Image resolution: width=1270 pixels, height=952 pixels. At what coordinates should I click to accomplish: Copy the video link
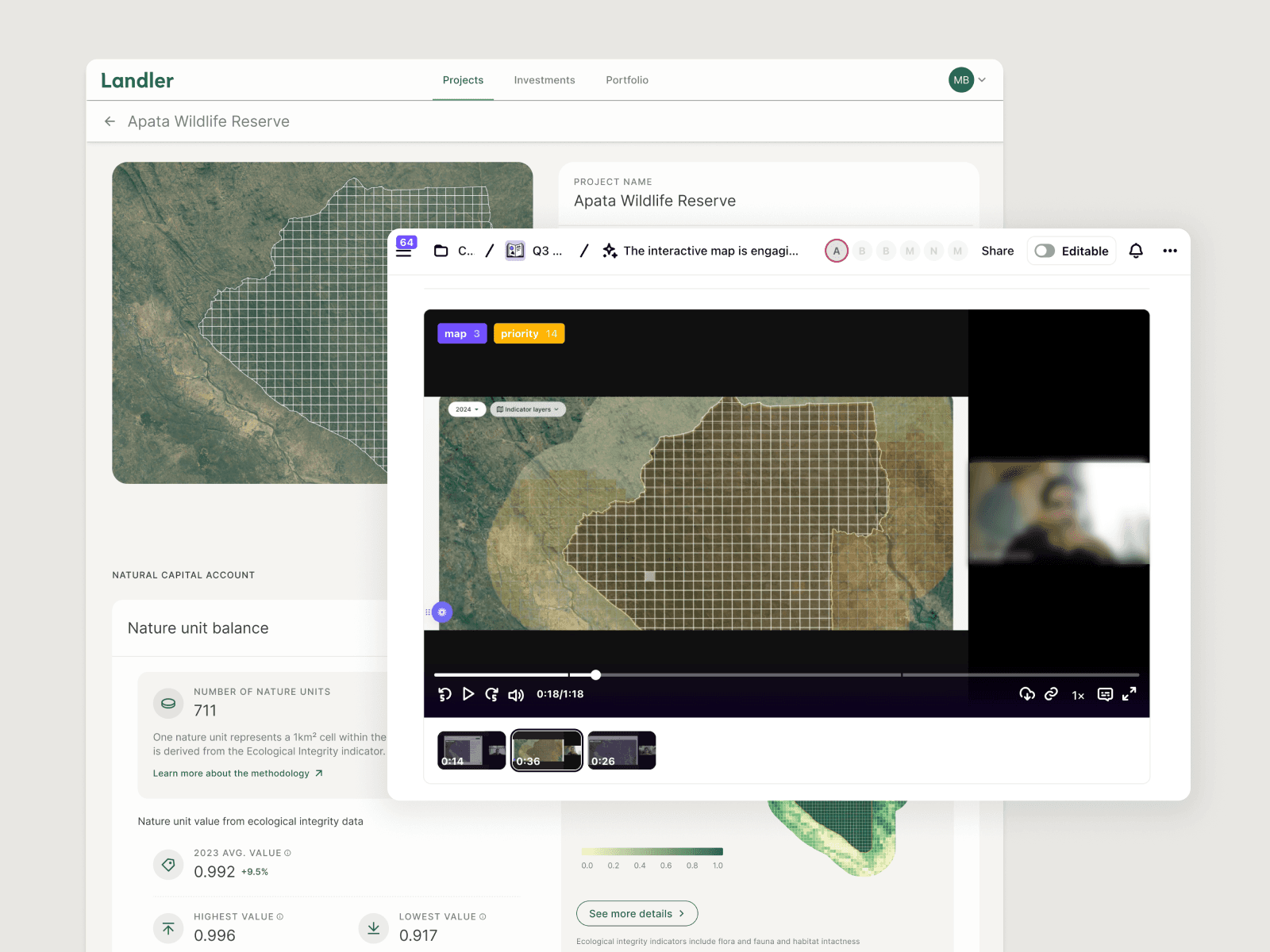(1051, 694)
